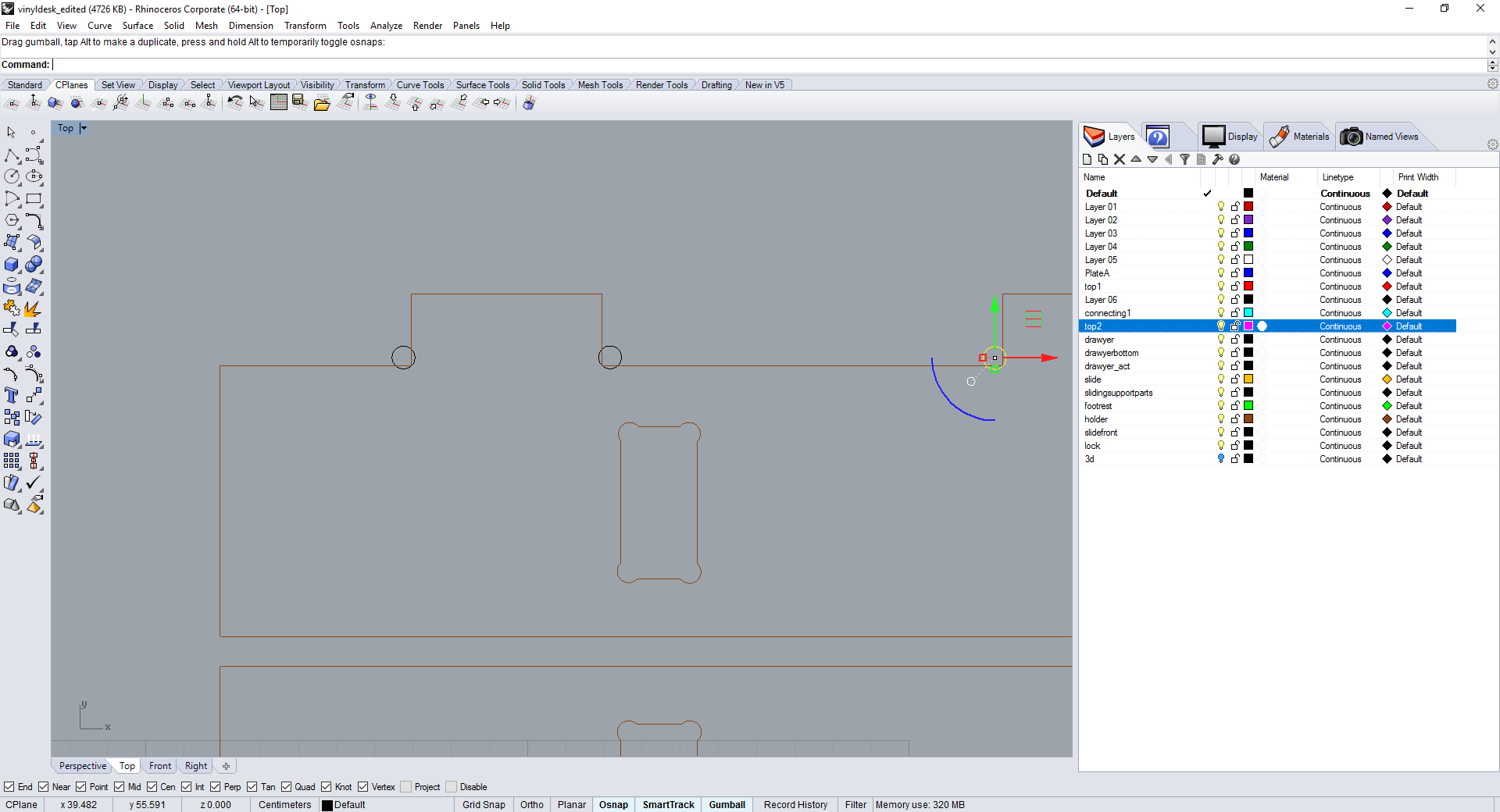Open the panel options gear beside Named Views
This screenshot has height=812, width=1500.
point(1492,144)
